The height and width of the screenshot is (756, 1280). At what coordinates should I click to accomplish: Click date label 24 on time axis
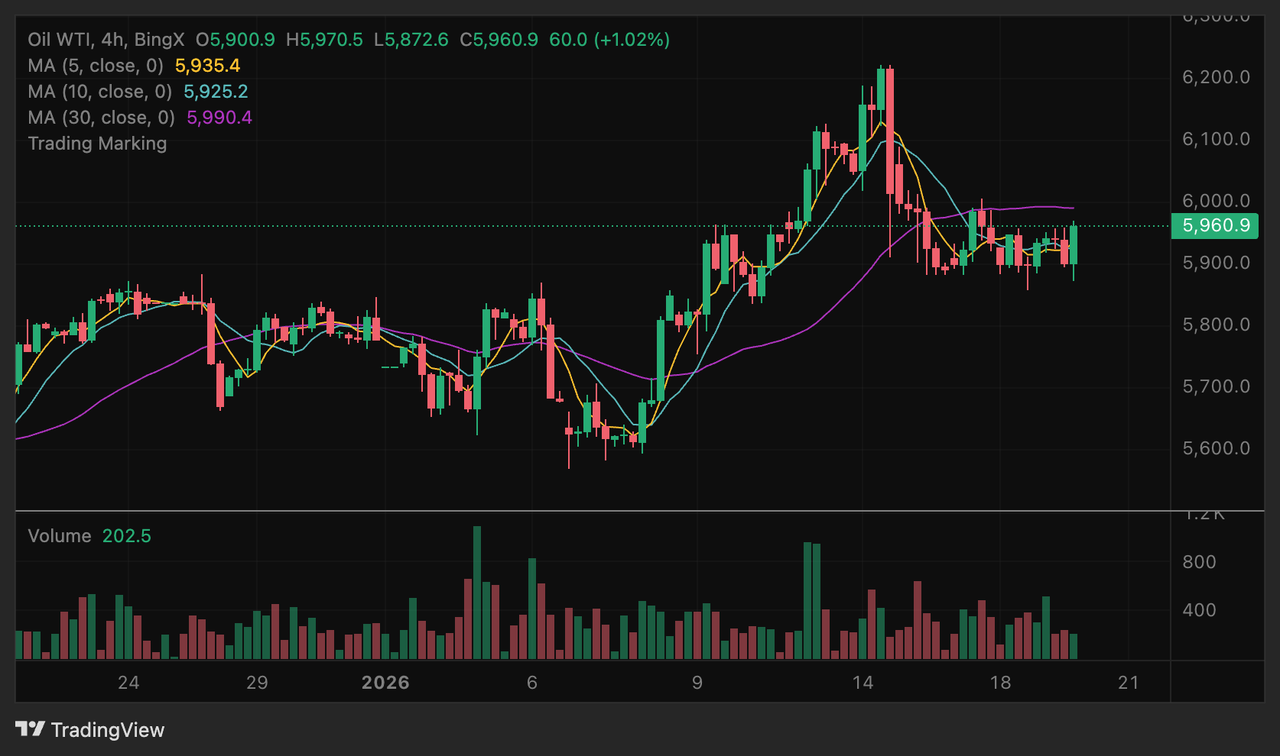coord(128,683)
